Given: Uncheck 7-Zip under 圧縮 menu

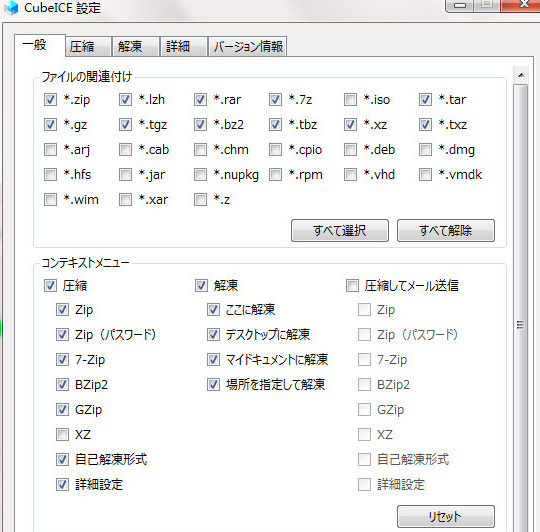Looking at the screenshot, I should pyautogui.click(x=62, y=359).
